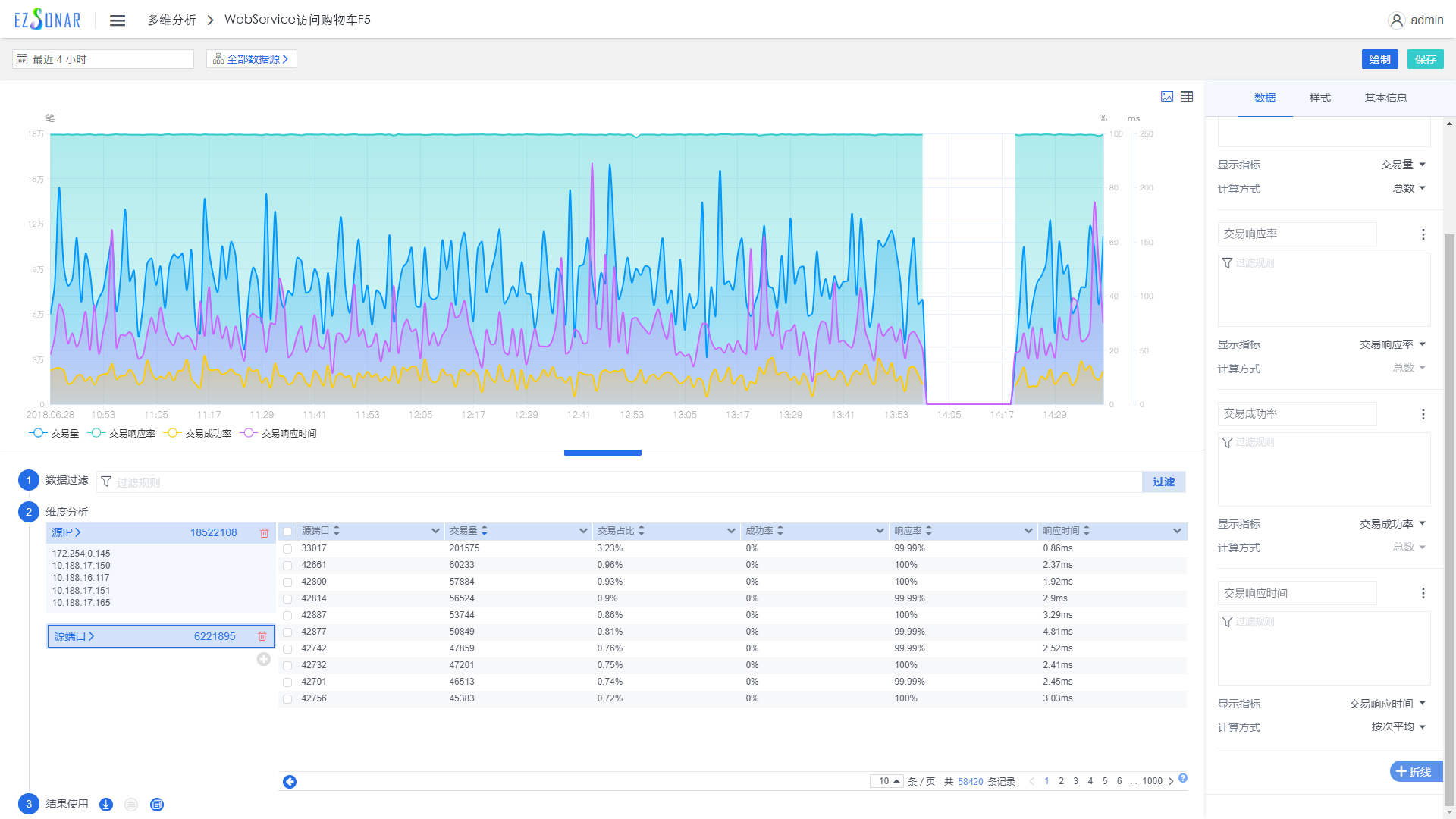Switch to the 样式 tab
The width and height of the screenshot is (1456, 819).
pos(1319,98)
